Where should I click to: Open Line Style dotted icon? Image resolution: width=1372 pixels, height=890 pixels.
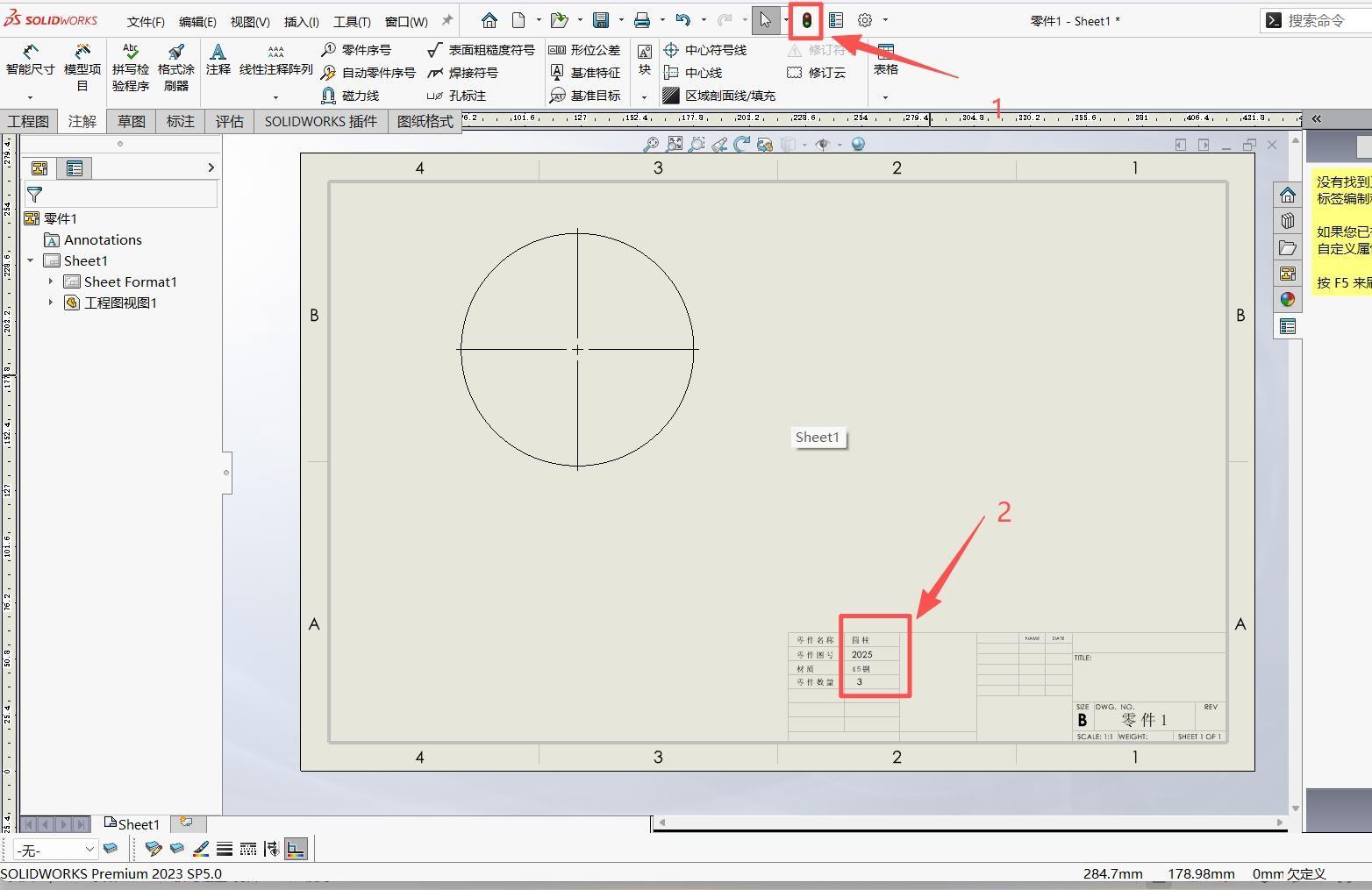click(248, 849)
